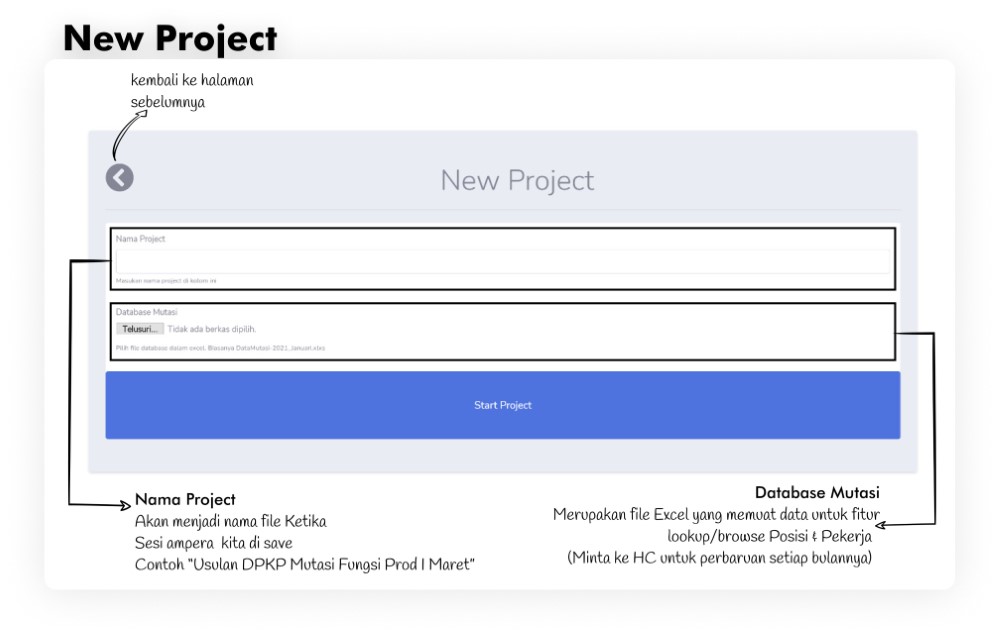Click the 'kembali ke halaman sebelumnya' note
Viewport: 1000px width, 638px height.
pyautogui.click(x=192, y=90)
